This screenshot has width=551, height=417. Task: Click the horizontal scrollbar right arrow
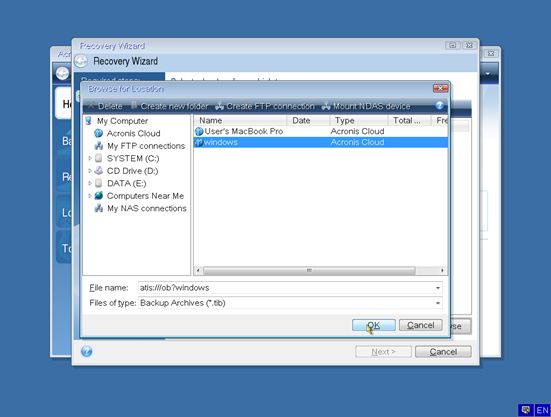(x=442, y=271)
